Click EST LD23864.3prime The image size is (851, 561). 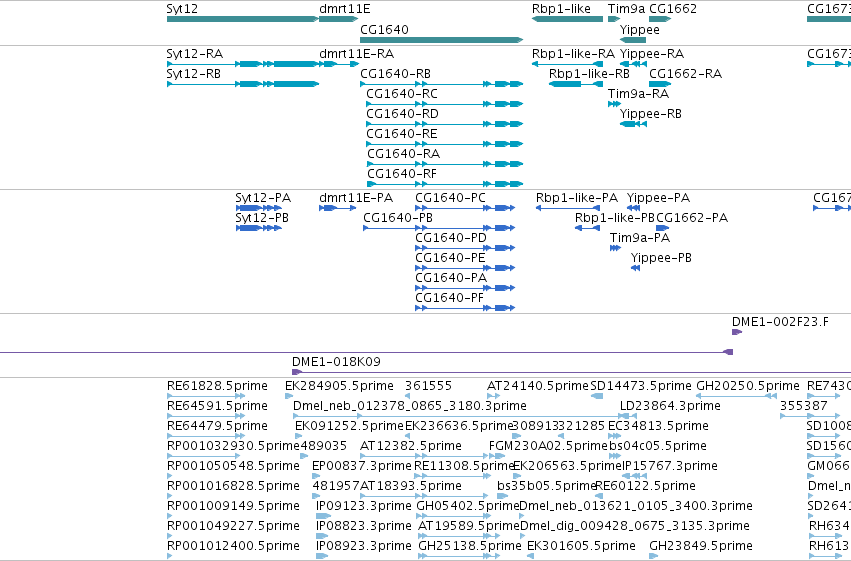tap(627, 416)
